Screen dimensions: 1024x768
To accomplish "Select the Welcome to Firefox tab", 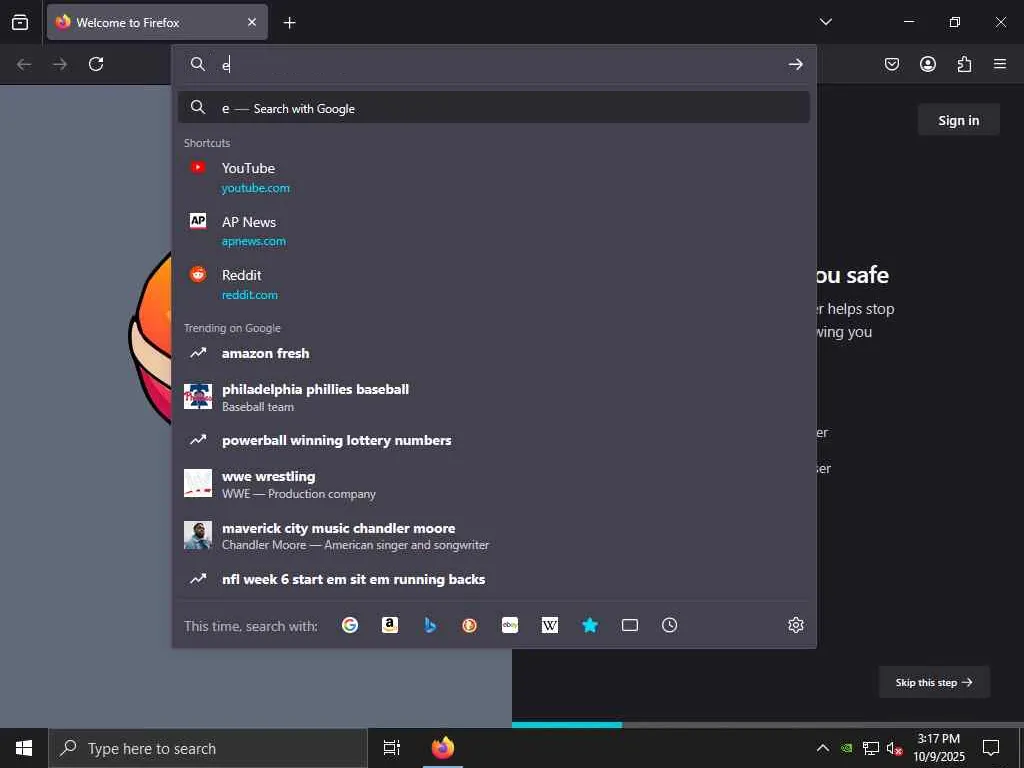I will click(x=157, y=22).
